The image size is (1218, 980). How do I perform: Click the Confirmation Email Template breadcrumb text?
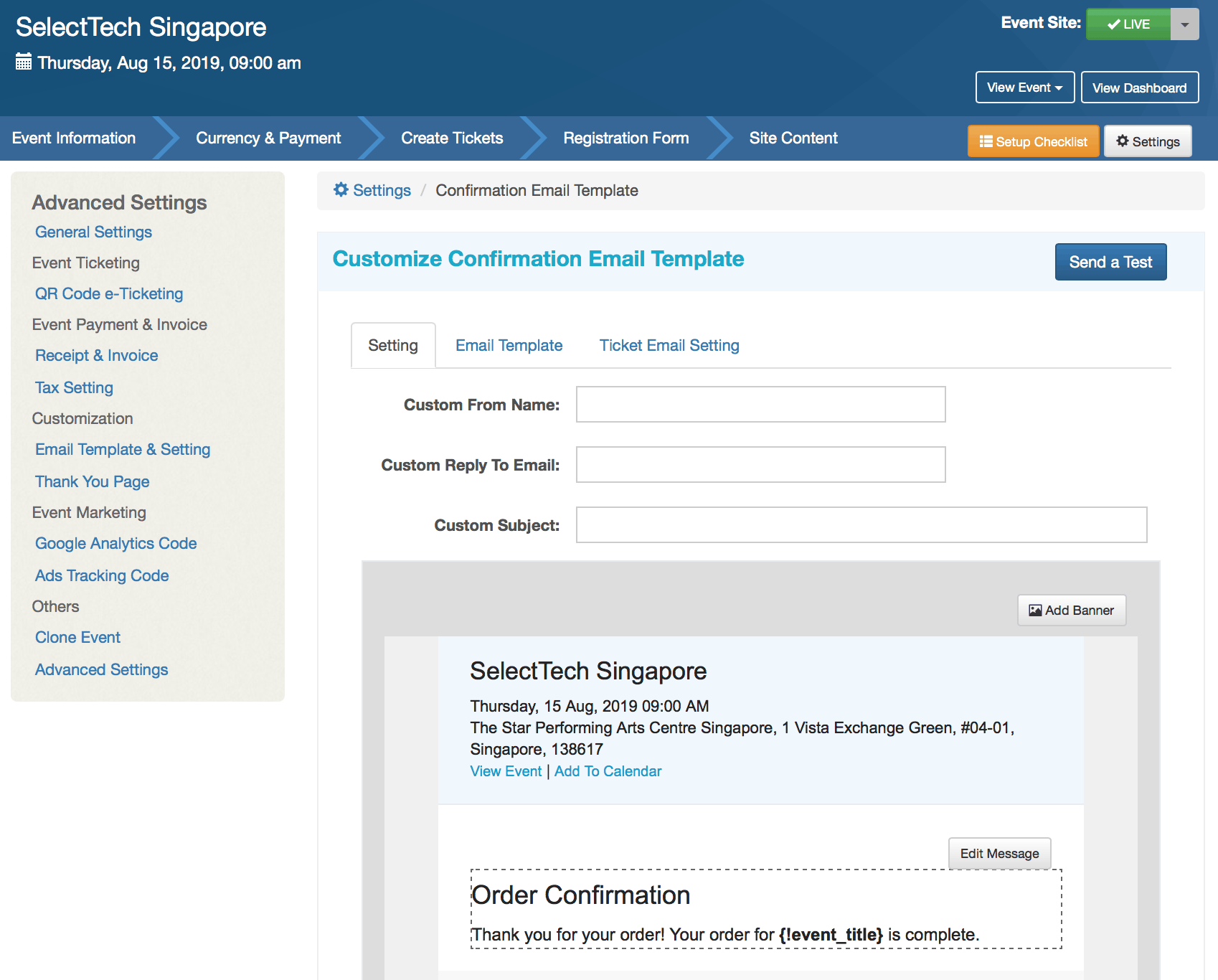click(537, 190)
